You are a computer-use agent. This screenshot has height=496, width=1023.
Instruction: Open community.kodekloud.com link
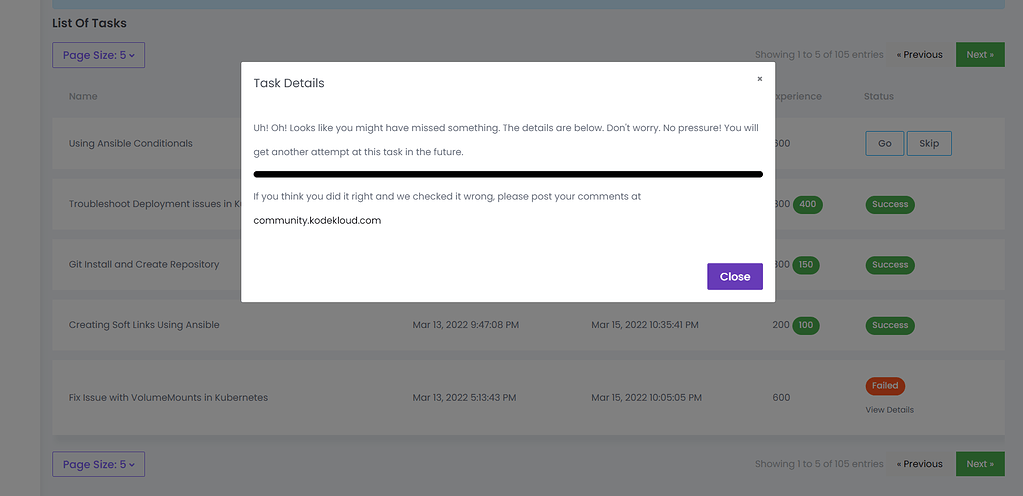317,220
